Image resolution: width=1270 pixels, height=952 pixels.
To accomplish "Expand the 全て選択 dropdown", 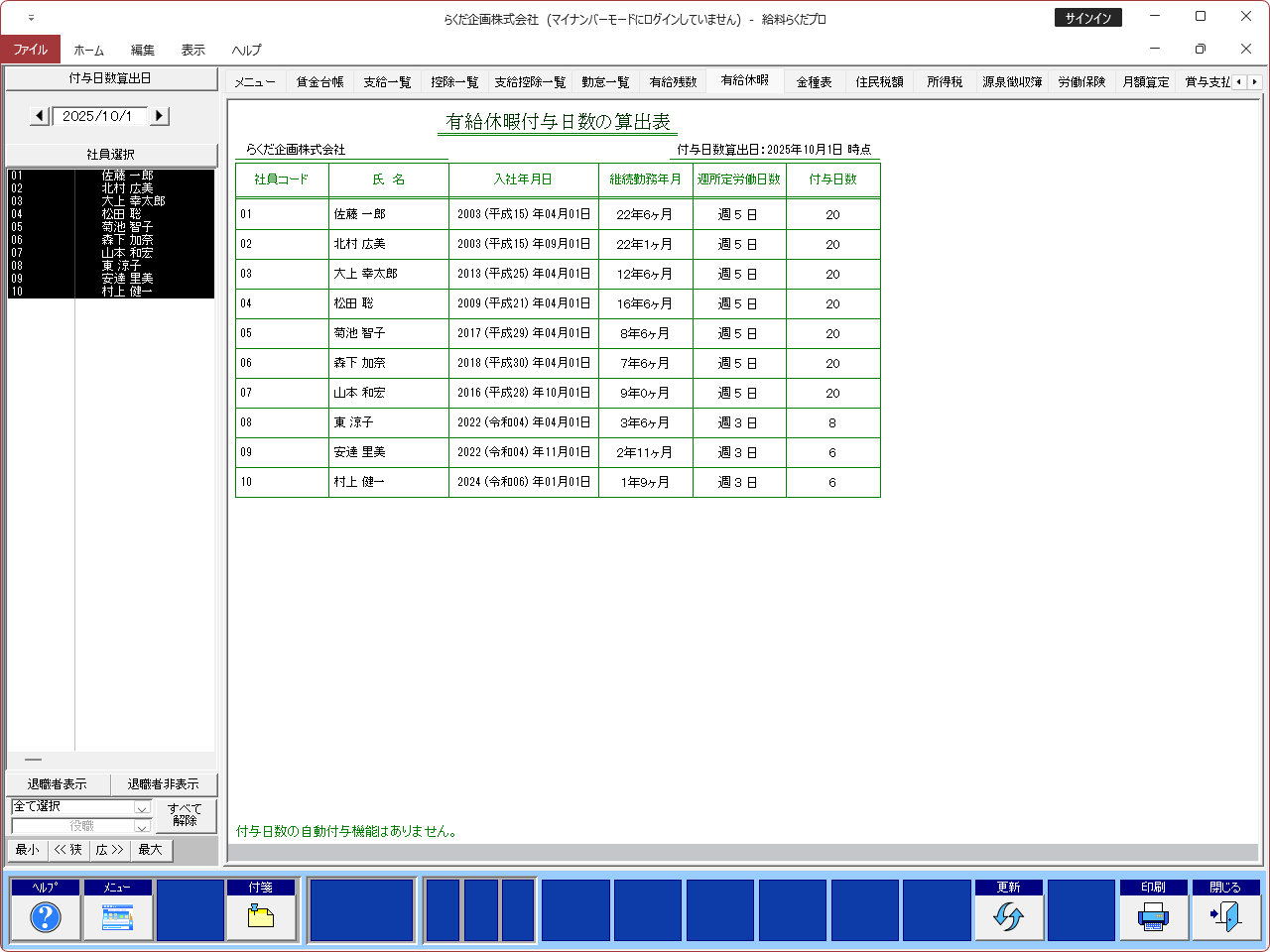I will tap(142, 807).
